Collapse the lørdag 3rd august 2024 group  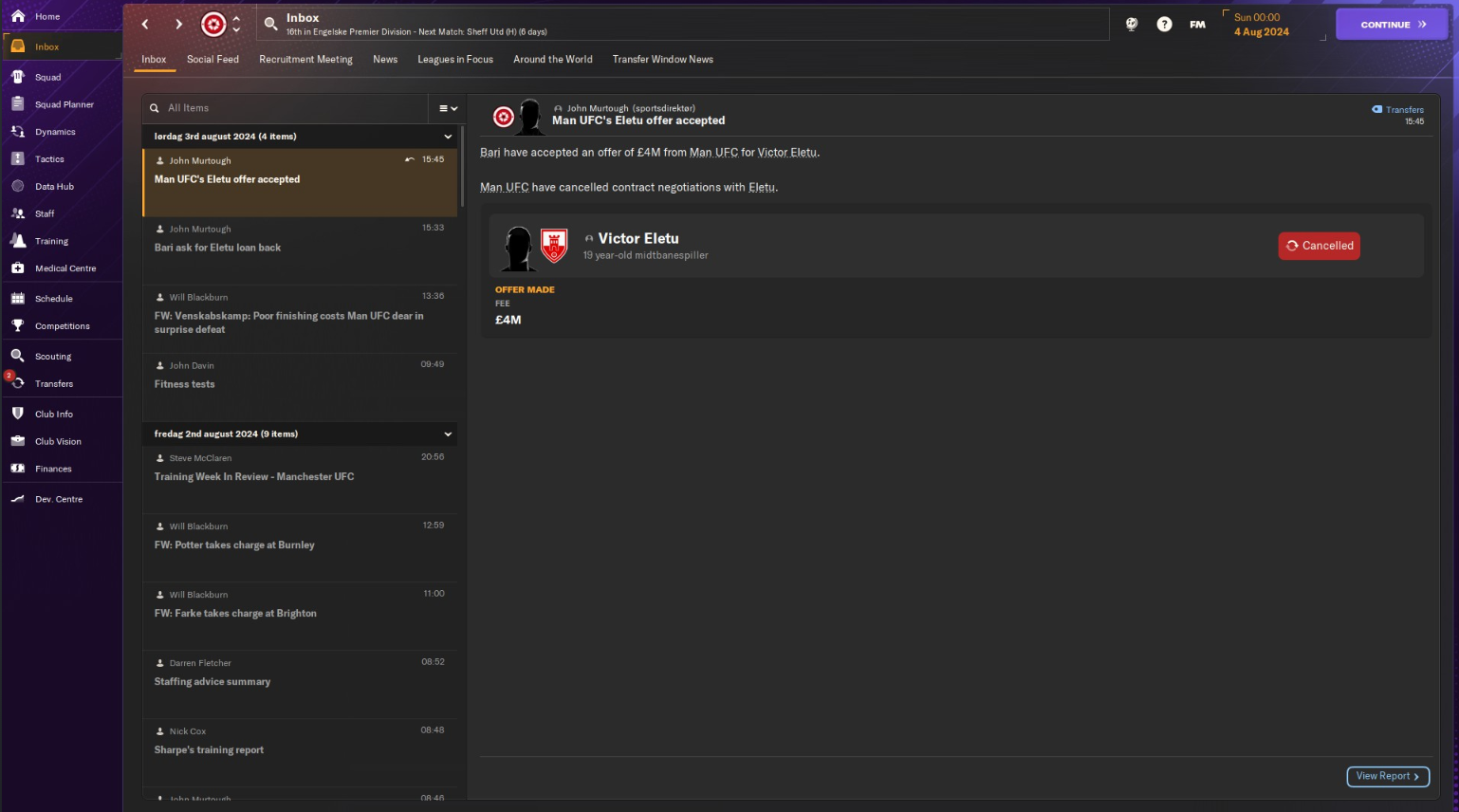pyautogui.click(x=448, y=137)
